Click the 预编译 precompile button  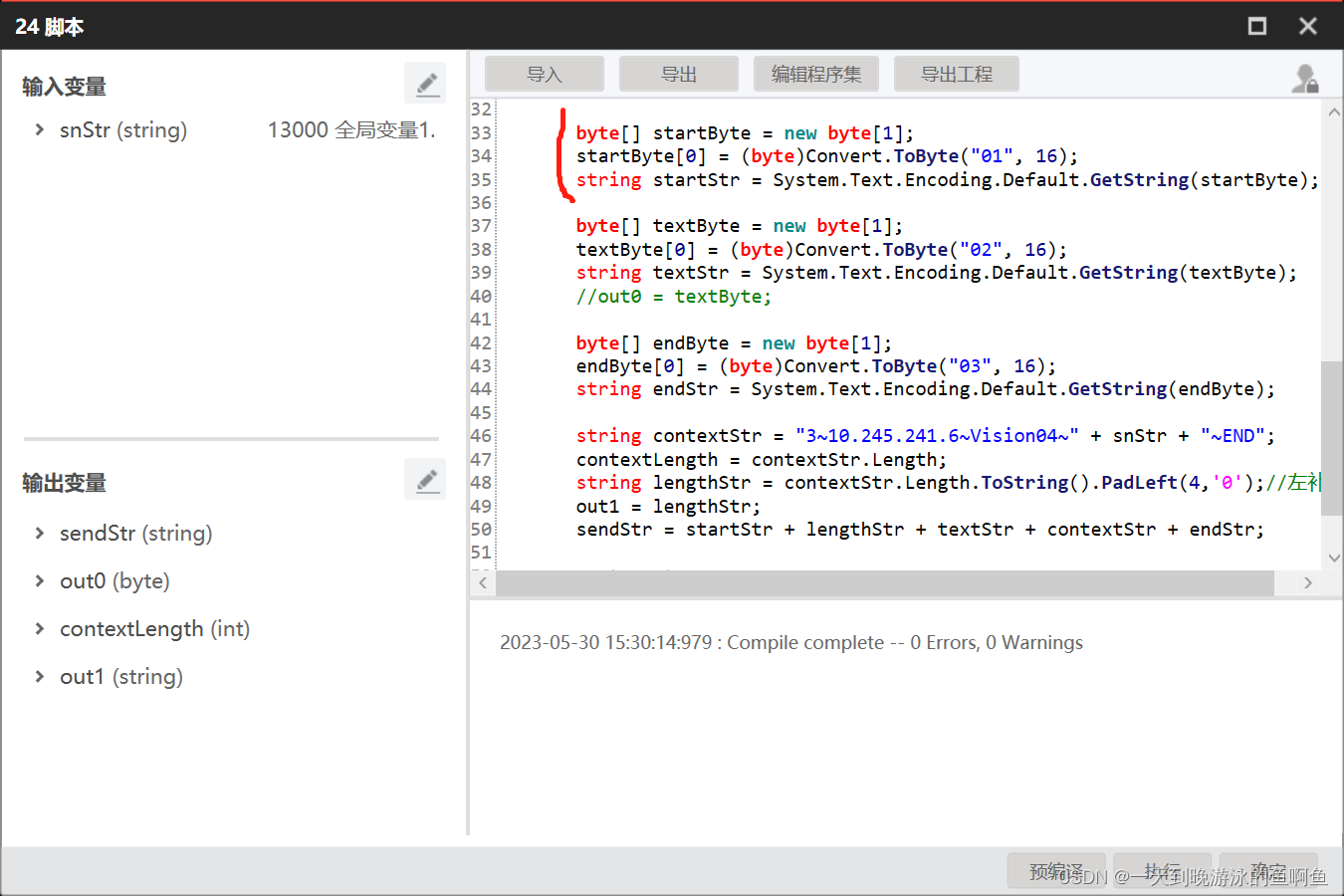click(1056, 871)
